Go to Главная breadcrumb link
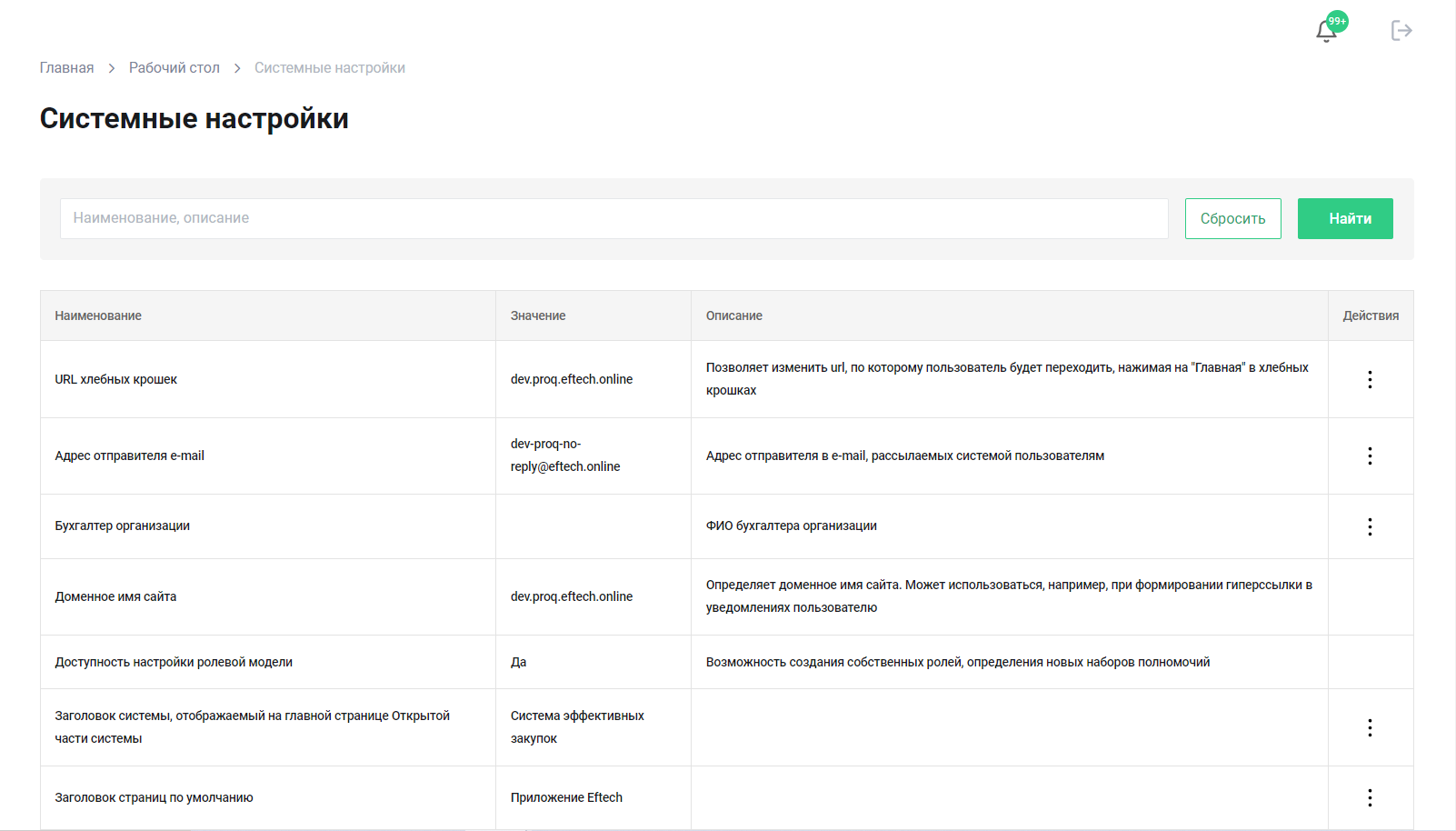This screenshot has width=1456, height=831. [x=66, y=68]
